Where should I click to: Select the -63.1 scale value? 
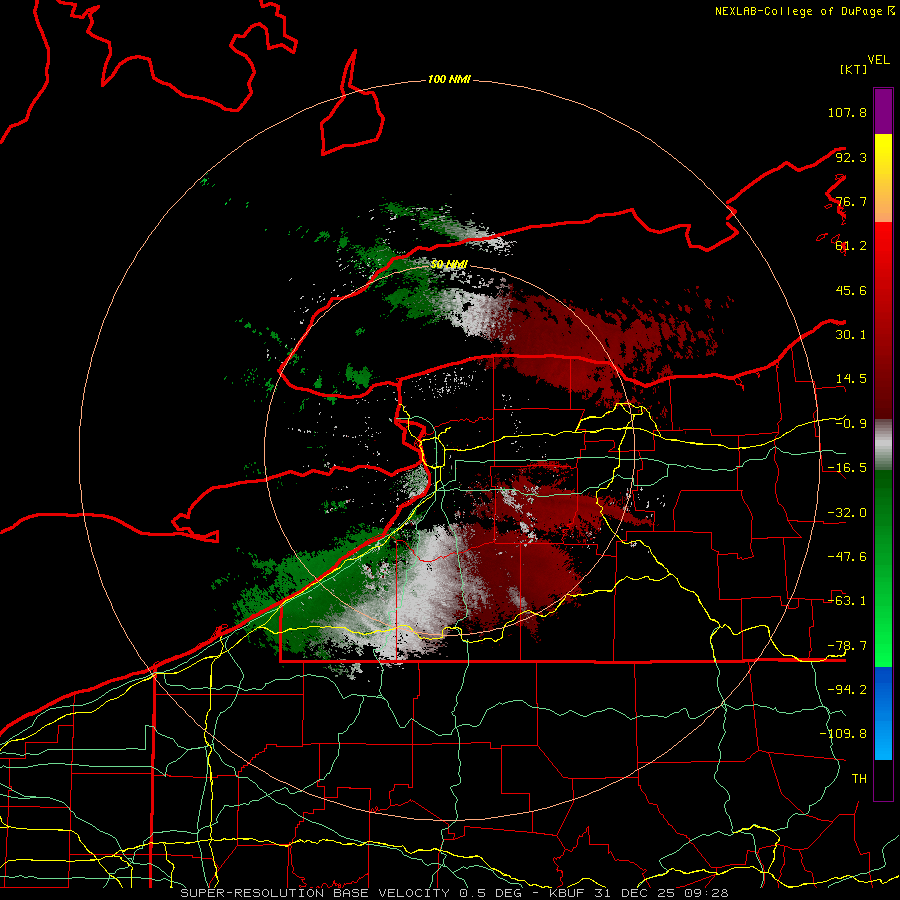click(847, 601)
